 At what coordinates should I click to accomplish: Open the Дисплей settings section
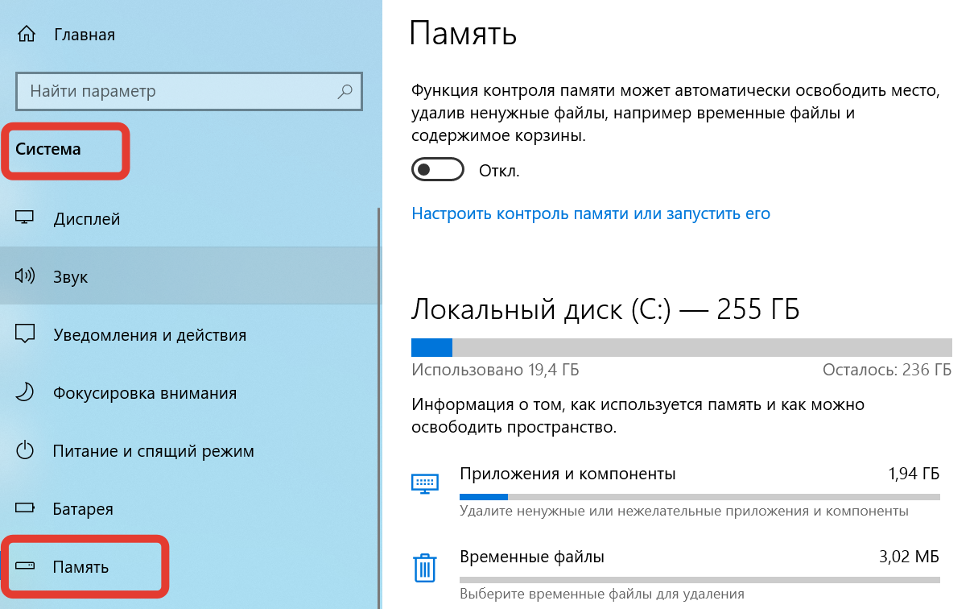(x=189, y=219)
